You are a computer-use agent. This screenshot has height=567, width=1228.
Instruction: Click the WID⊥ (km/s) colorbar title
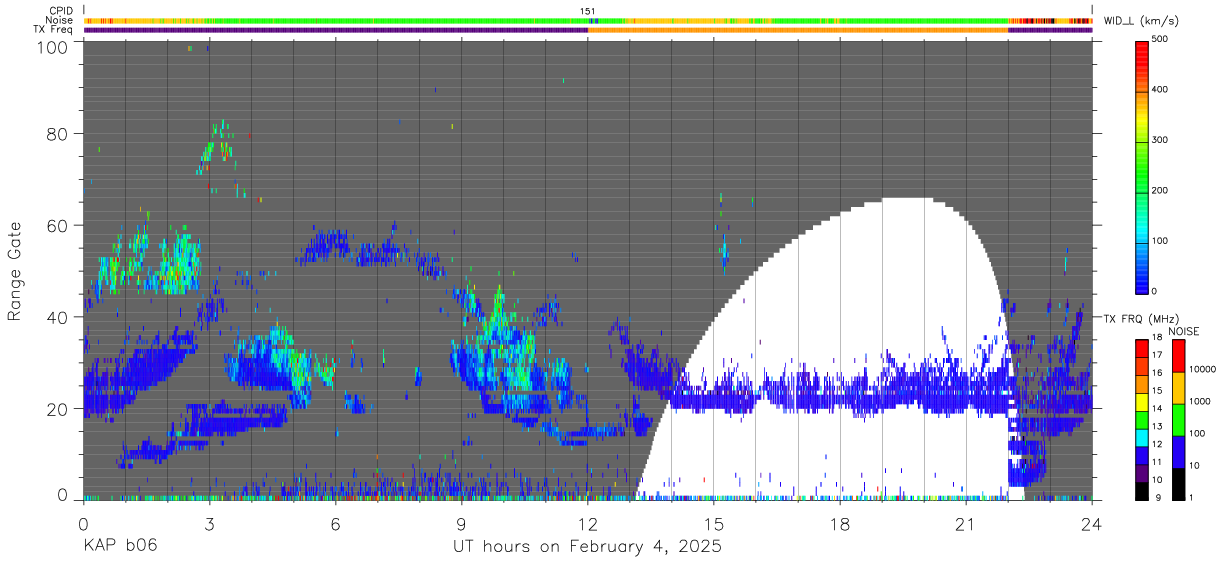(x=1142, y=21)
